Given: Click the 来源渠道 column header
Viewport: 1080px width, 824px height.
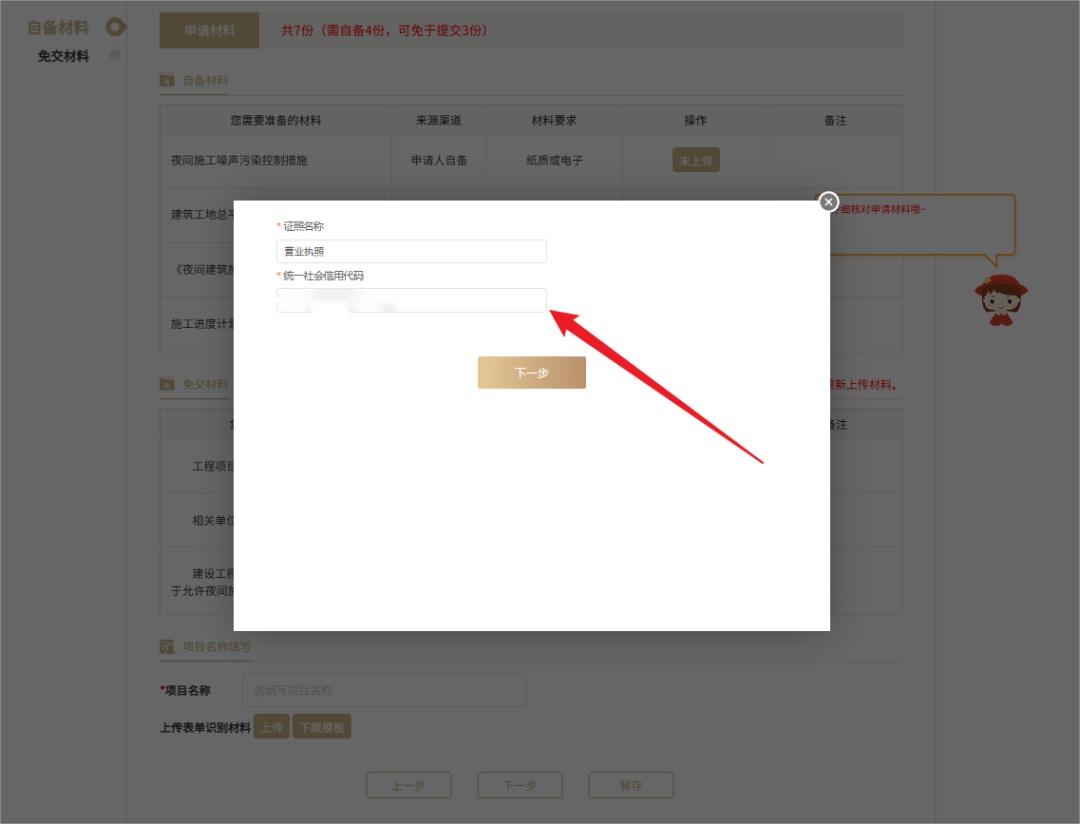Looking at the screenshot, I should pos(439,121).
